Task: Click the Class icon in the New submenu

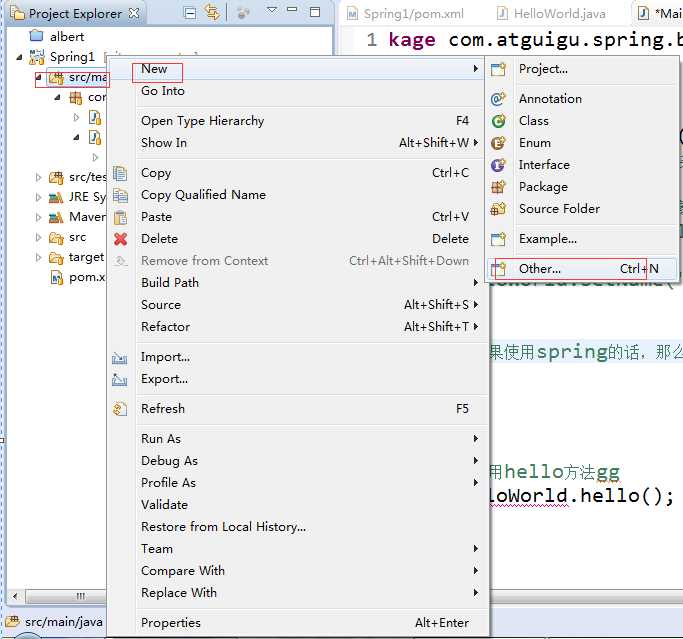Action: tap(498, 121)
